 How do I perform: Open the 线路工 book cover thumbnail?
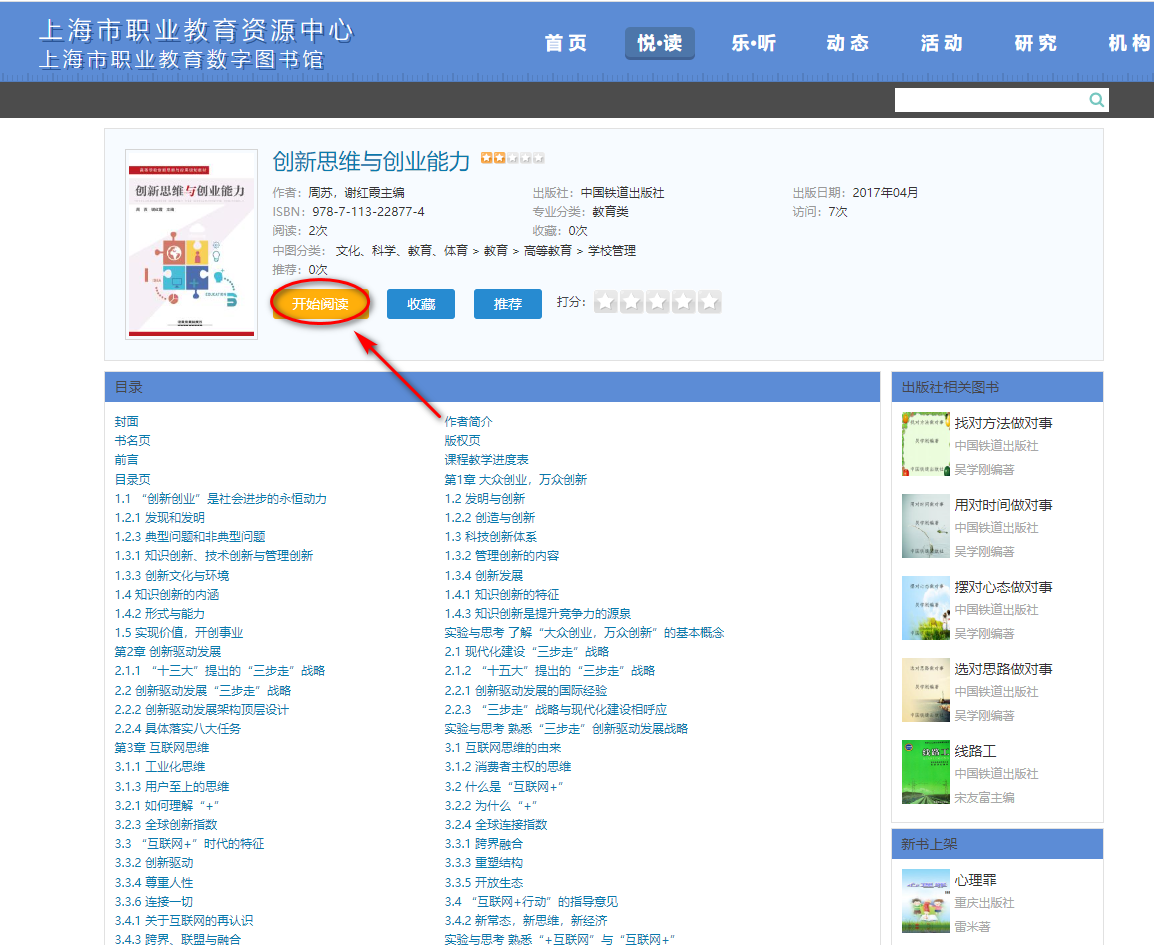[925, 773]
